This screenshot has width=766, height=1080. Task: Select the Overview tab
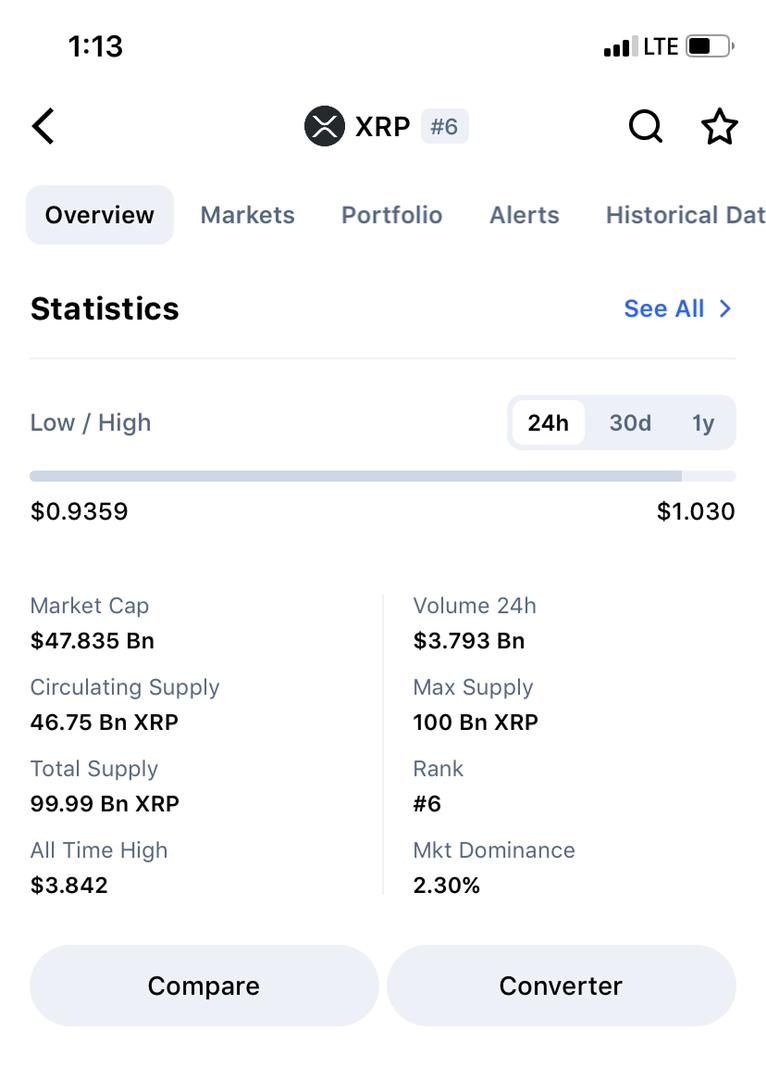[100, 215]
